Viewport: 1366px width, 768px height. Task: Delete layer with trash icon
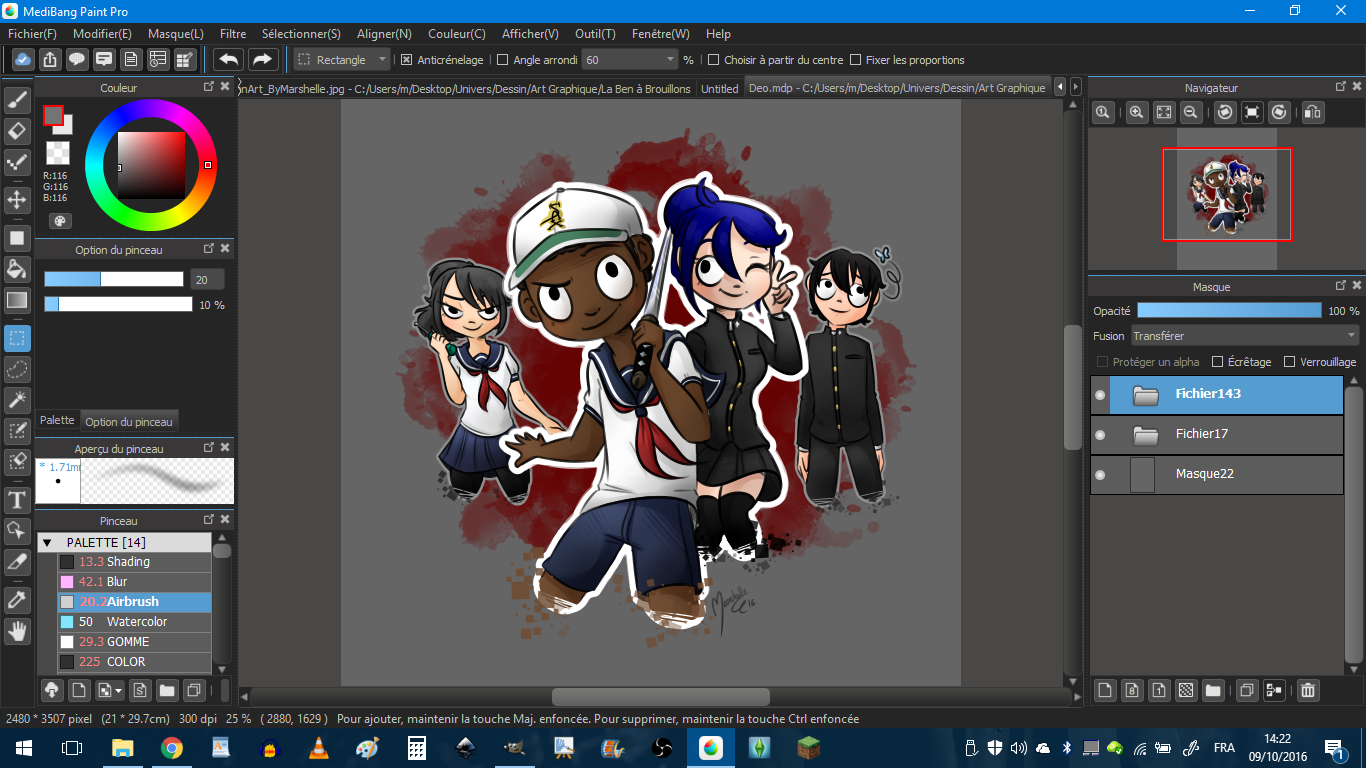click(x=1307, y=690)
